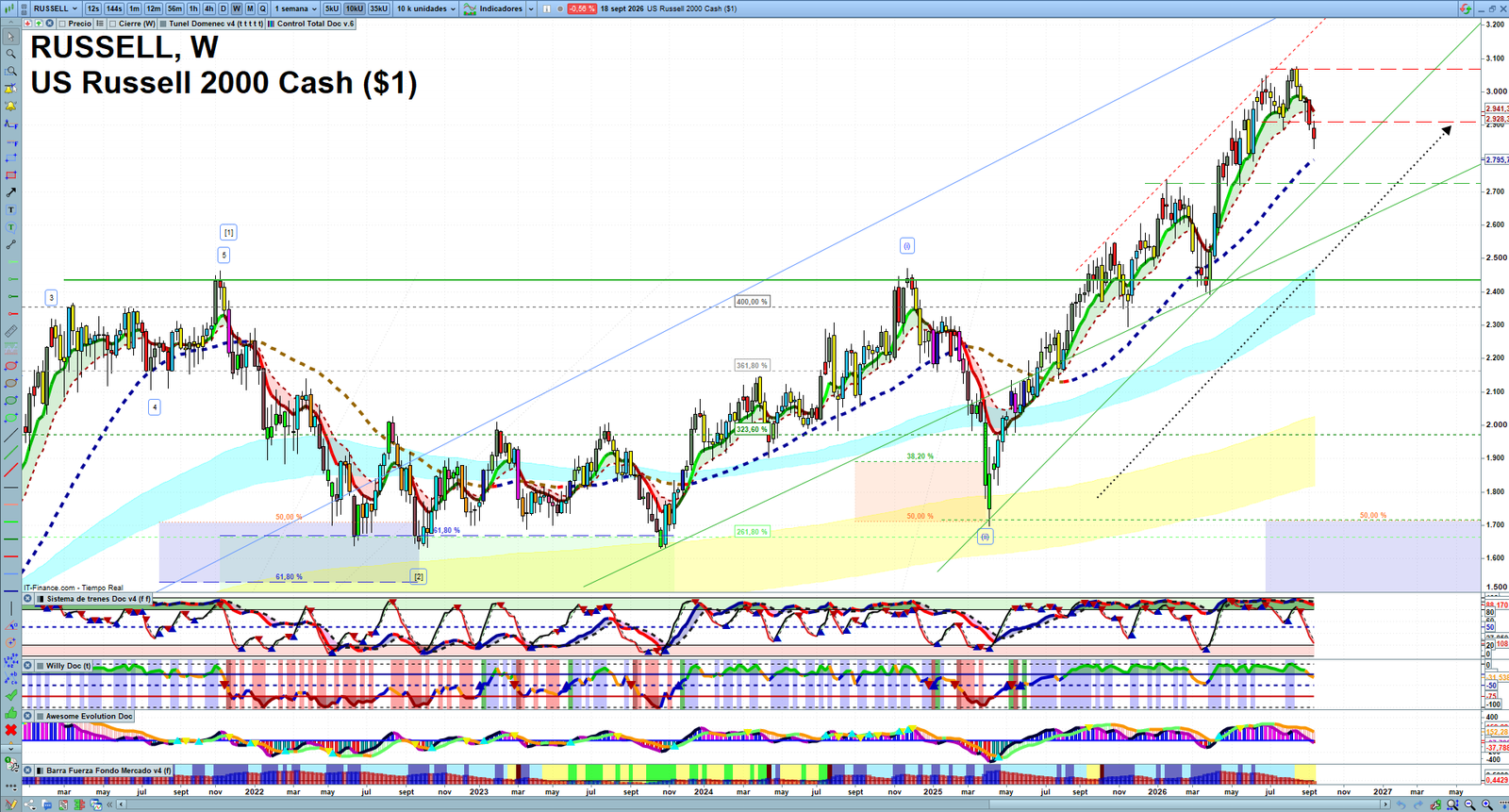1509x812 pixels.
Task: Click the top-right red-green refresh icon
Action: click(x=1465, y=8)
